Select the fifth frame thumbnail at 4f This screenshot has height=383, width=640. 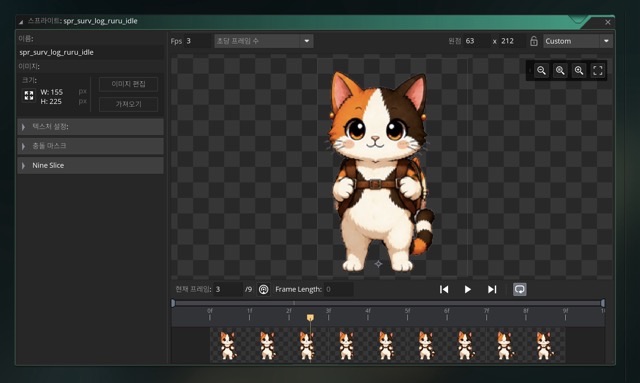click(388, 345)
